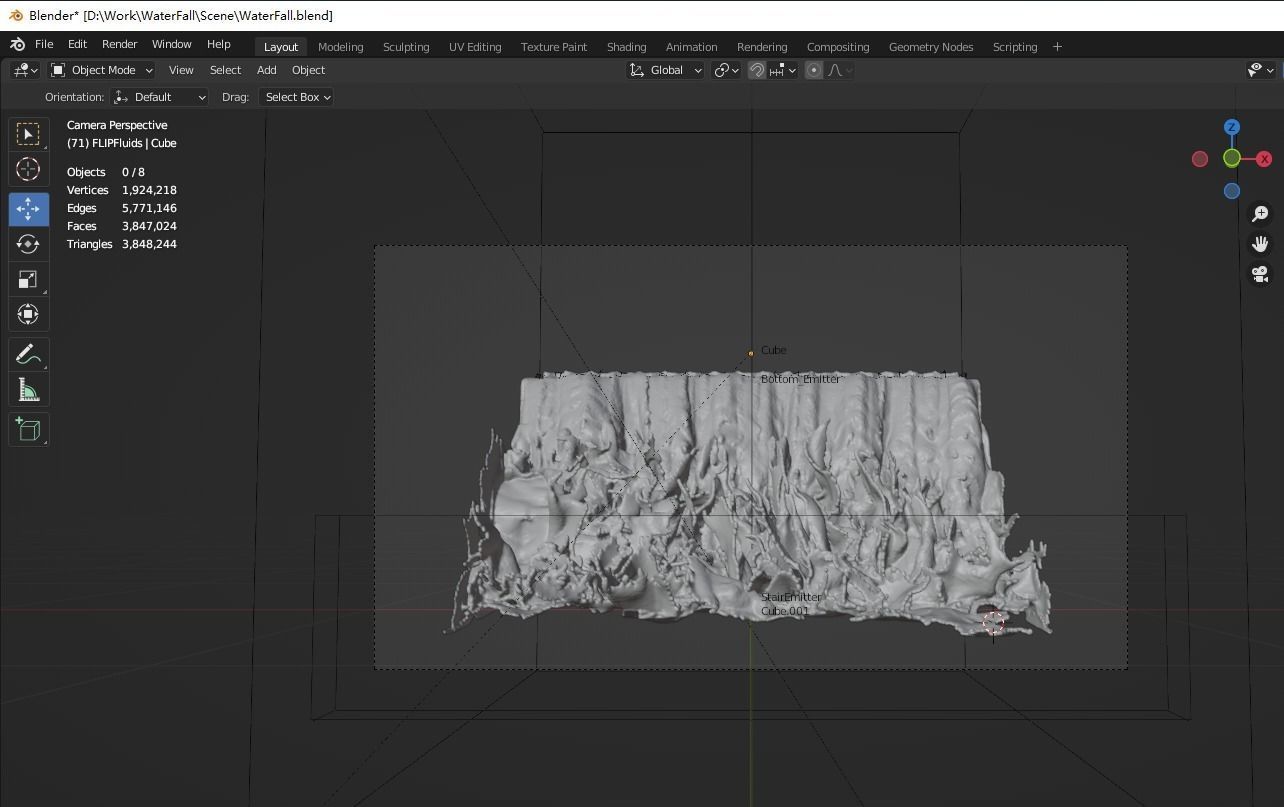Click the pan hand viewport icon

(1260, 244)
